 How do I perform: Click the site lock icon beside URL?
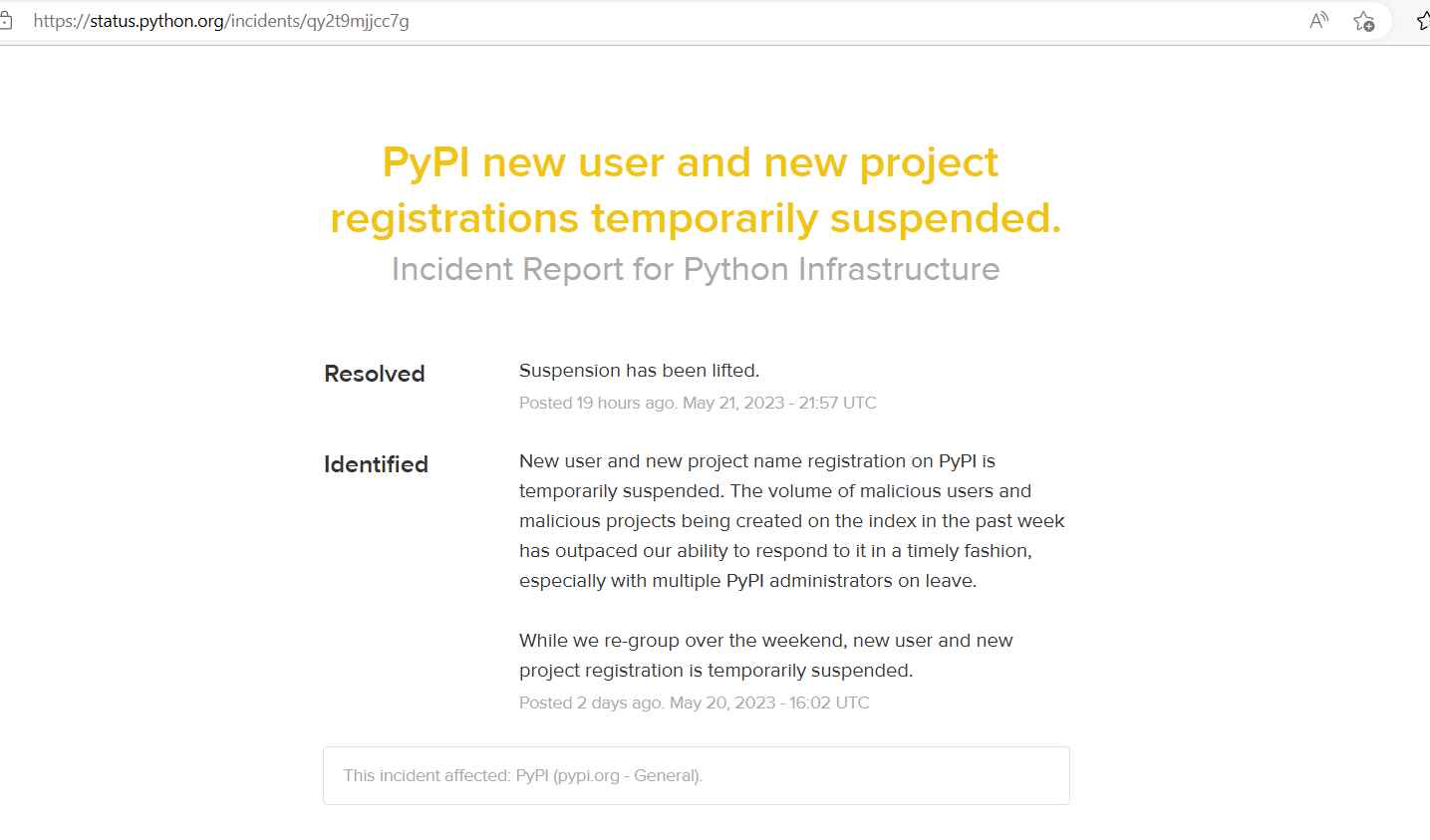coord(6,21)
